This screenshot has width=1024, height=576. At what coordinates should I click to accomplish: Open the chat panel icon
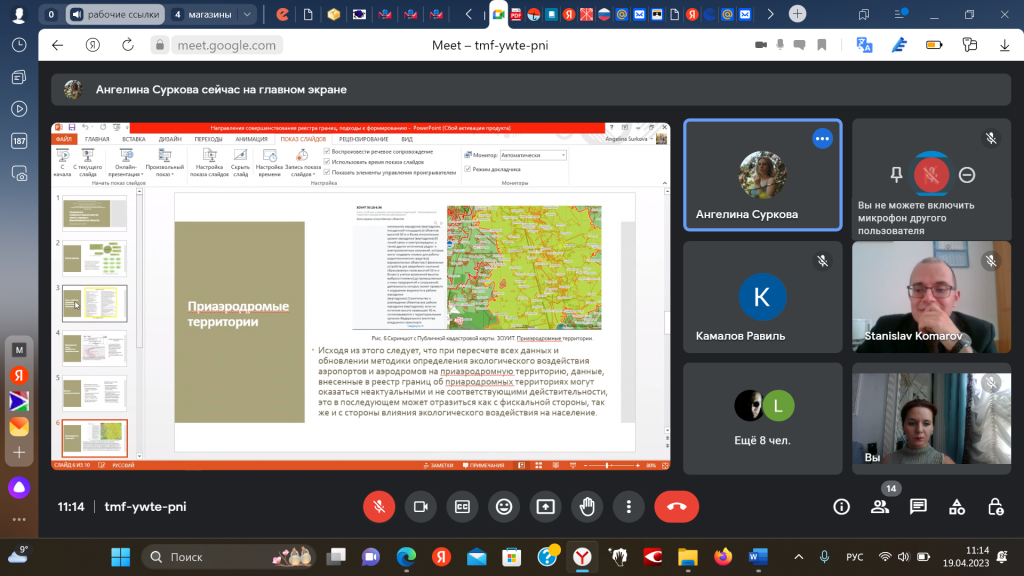pyautogui.click(x=918, y=507)
